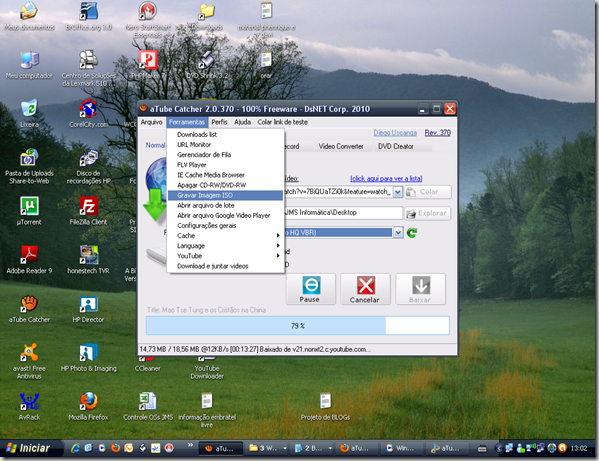Open CCleaner desktop shortcut
This screenshot has width=599, height=461.
pos(147,364)
